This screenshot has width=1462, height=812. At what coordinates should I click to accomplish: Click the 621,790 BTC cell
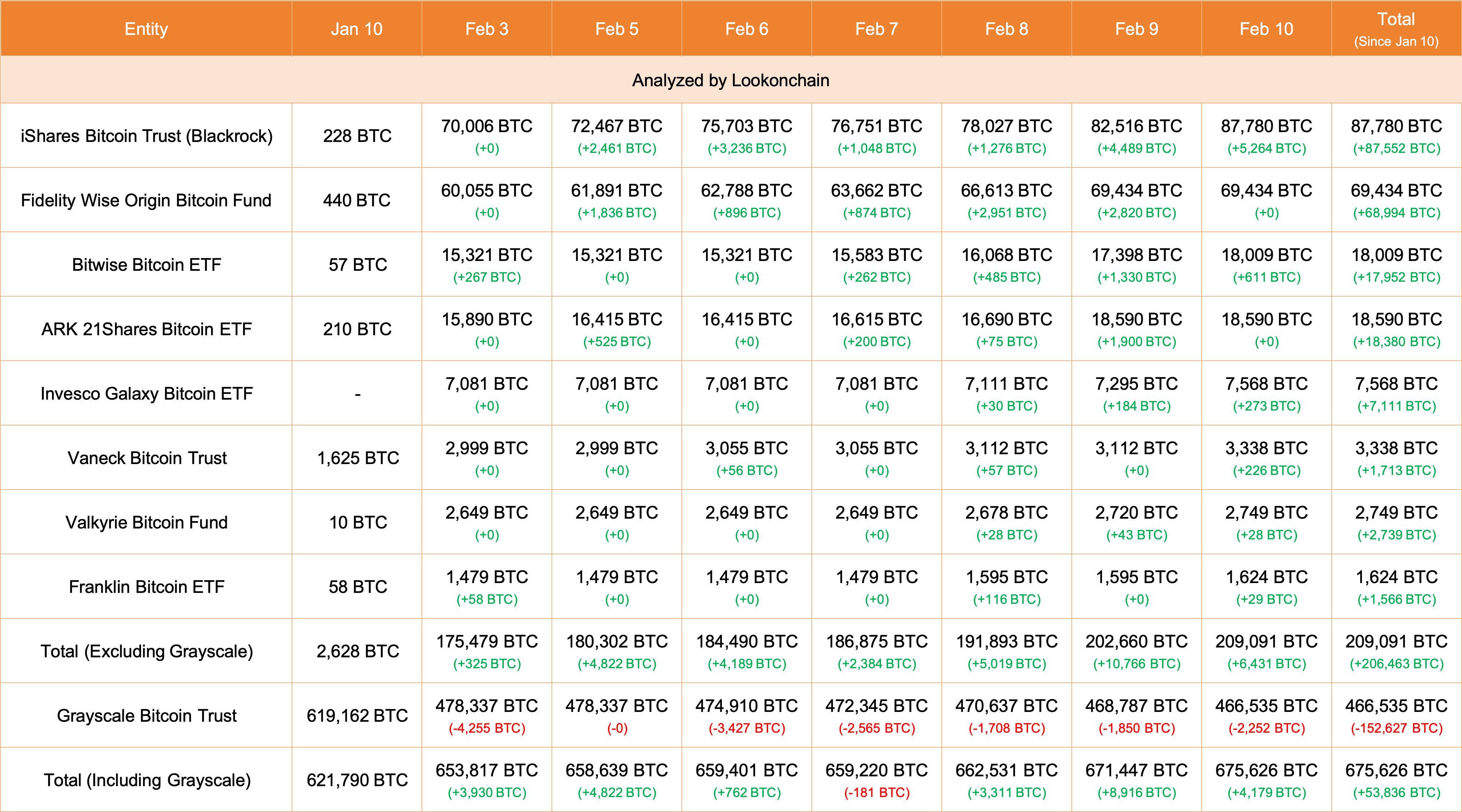point(357,780)
